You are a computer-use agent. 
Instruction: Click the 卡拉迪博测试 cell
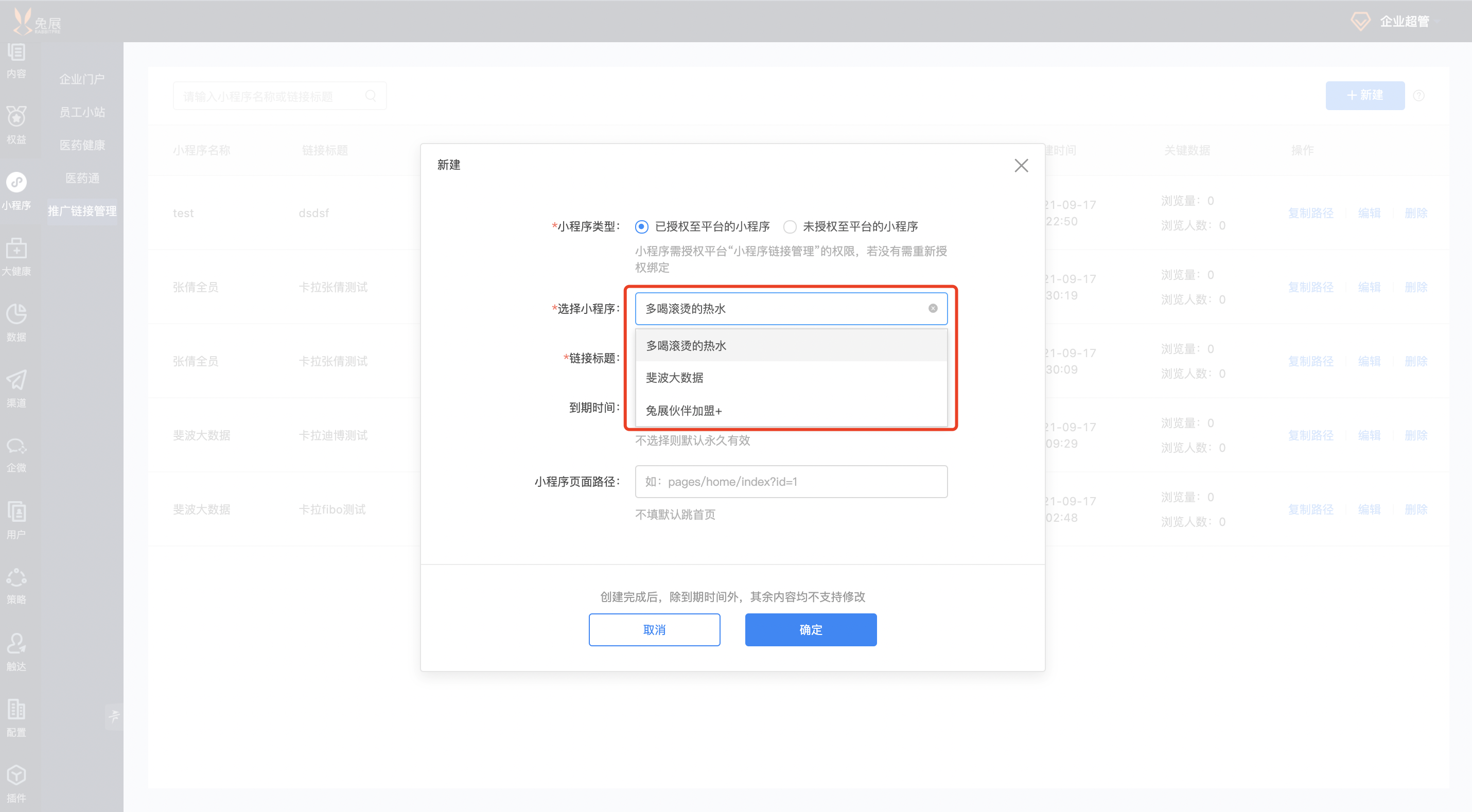click(x=333, y=435)
